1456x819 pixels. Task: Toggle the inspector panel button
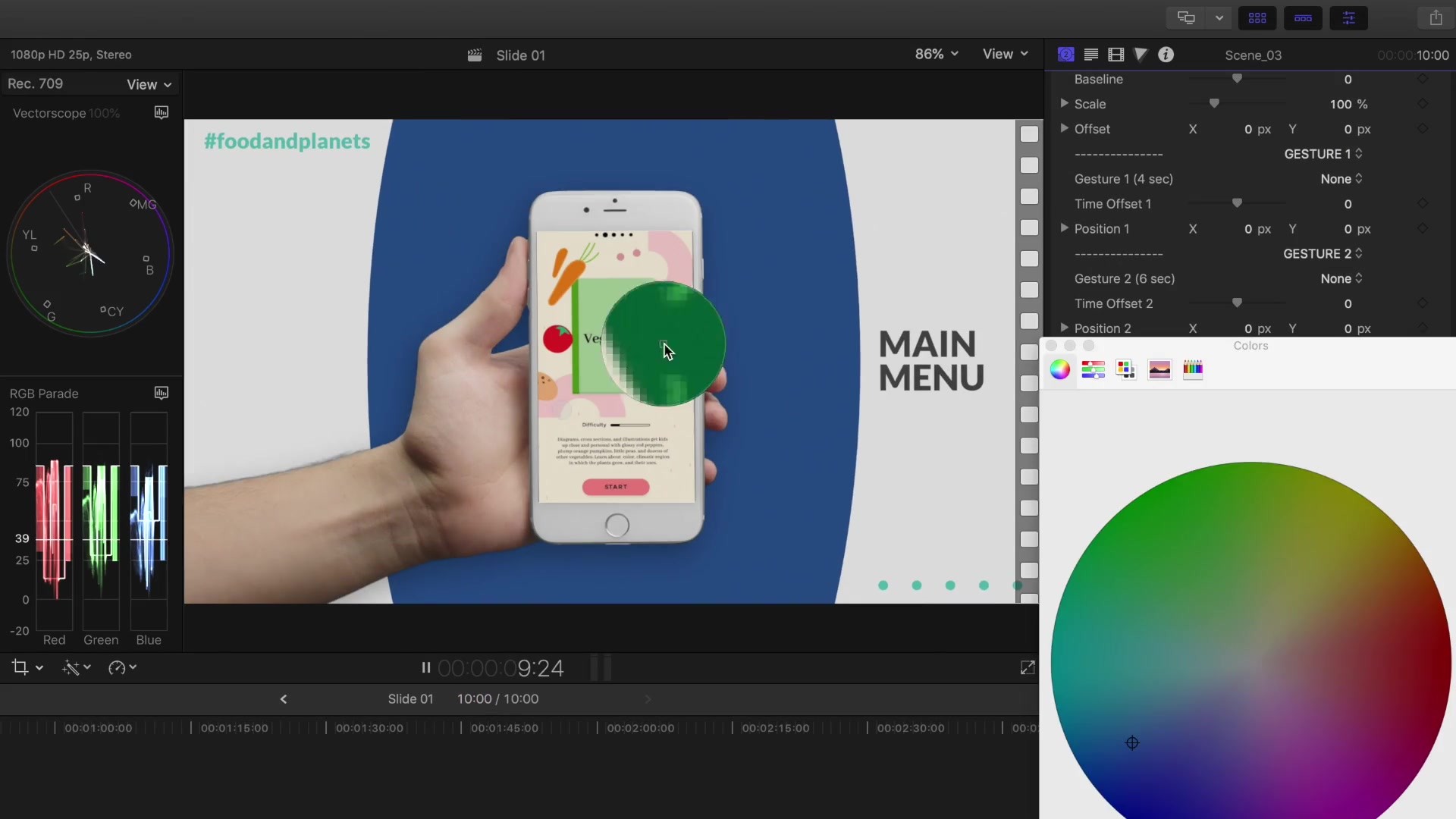[x=1348, y=17]
